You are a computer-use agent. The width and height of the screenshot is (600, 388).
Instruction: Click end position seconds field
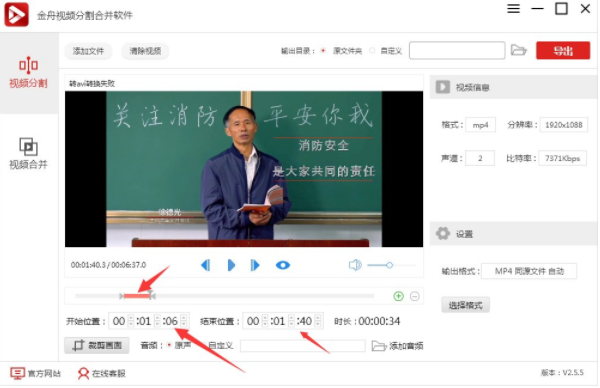(306, 321)
